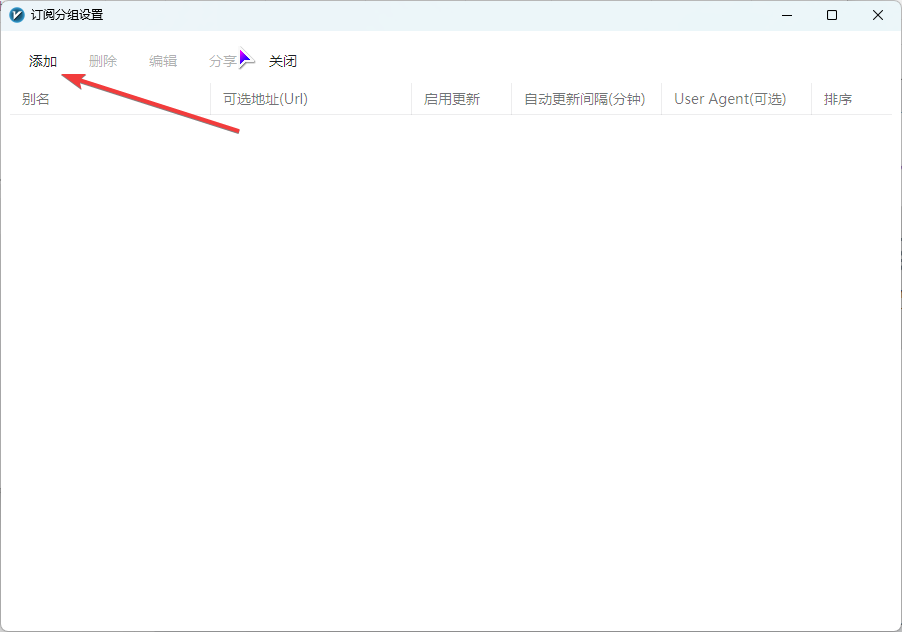Click the User Agent(可选) column header
This screenshot has height=632, width=902.
[x=729, y=98]
